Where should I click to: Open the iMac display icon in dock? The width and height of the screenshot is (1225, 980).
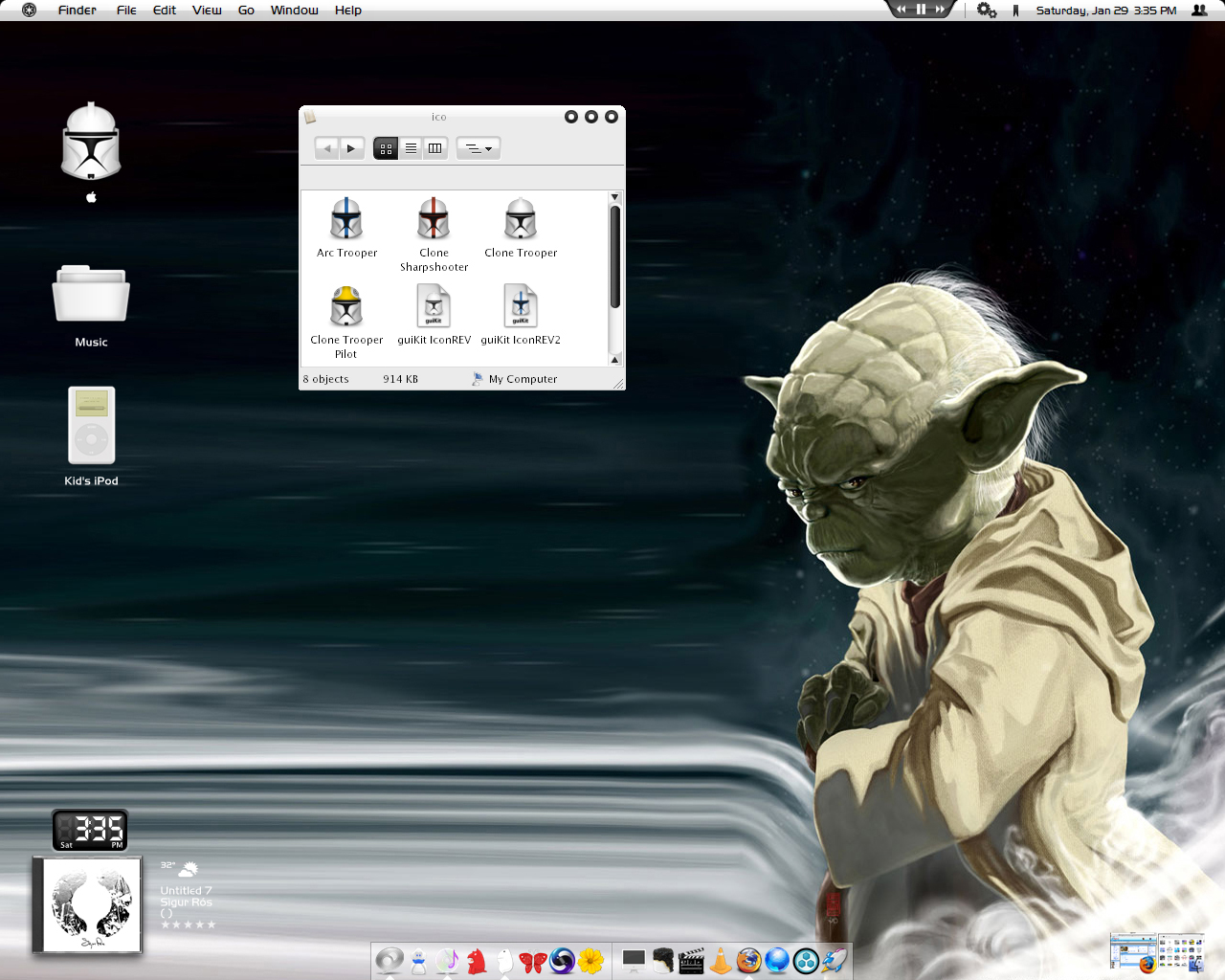click(634, 960)
